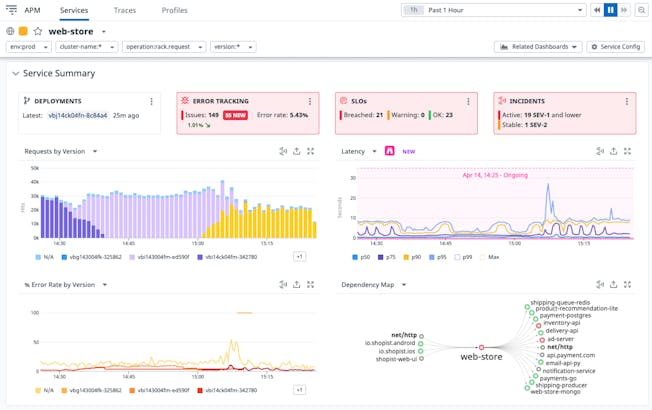Click the pause live data button
Viewport: 652px width, 410px height.
click(x=610, y=10)
